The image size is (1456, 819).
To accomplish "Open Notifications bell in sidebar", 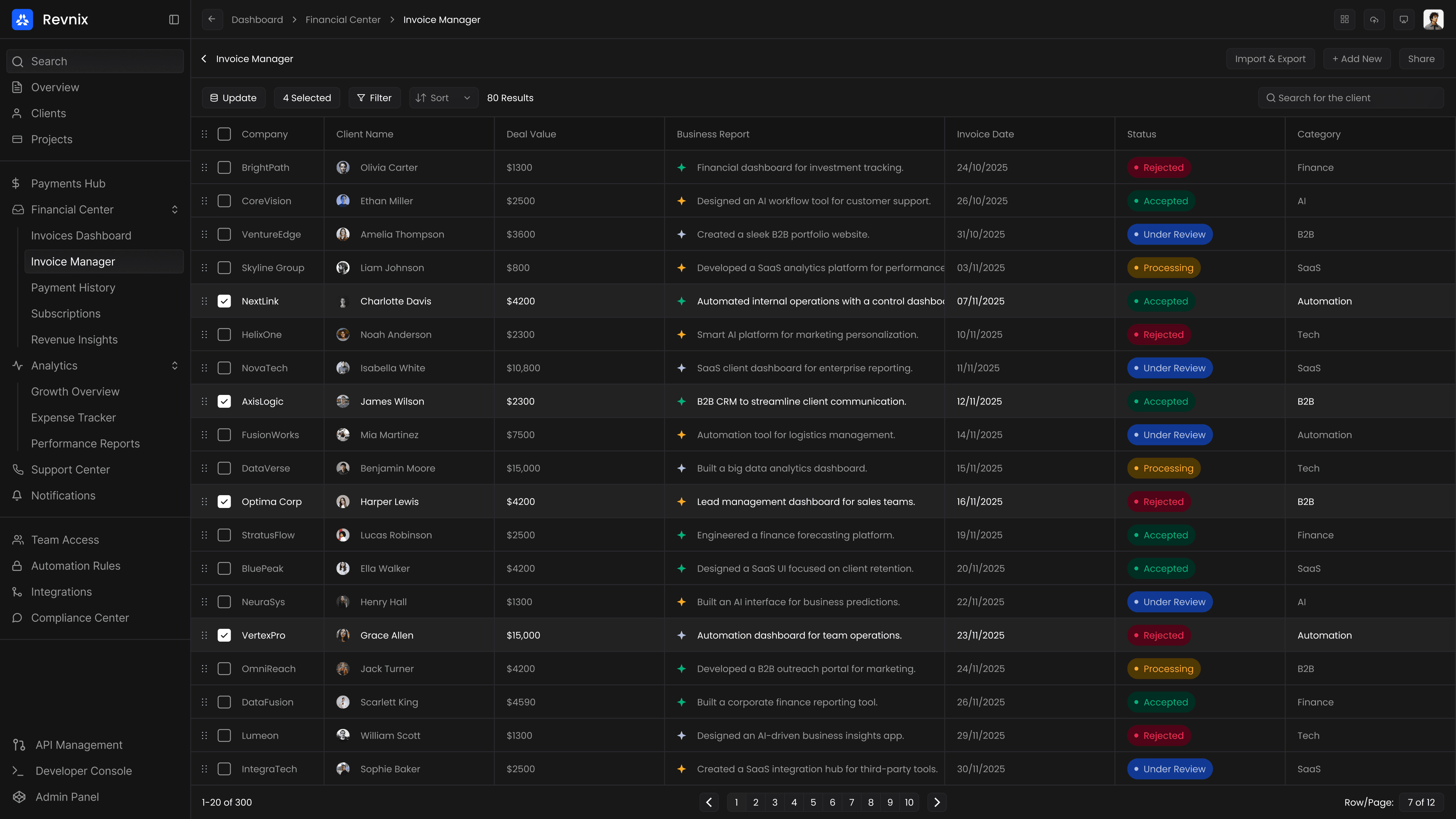I will point(63,496).
